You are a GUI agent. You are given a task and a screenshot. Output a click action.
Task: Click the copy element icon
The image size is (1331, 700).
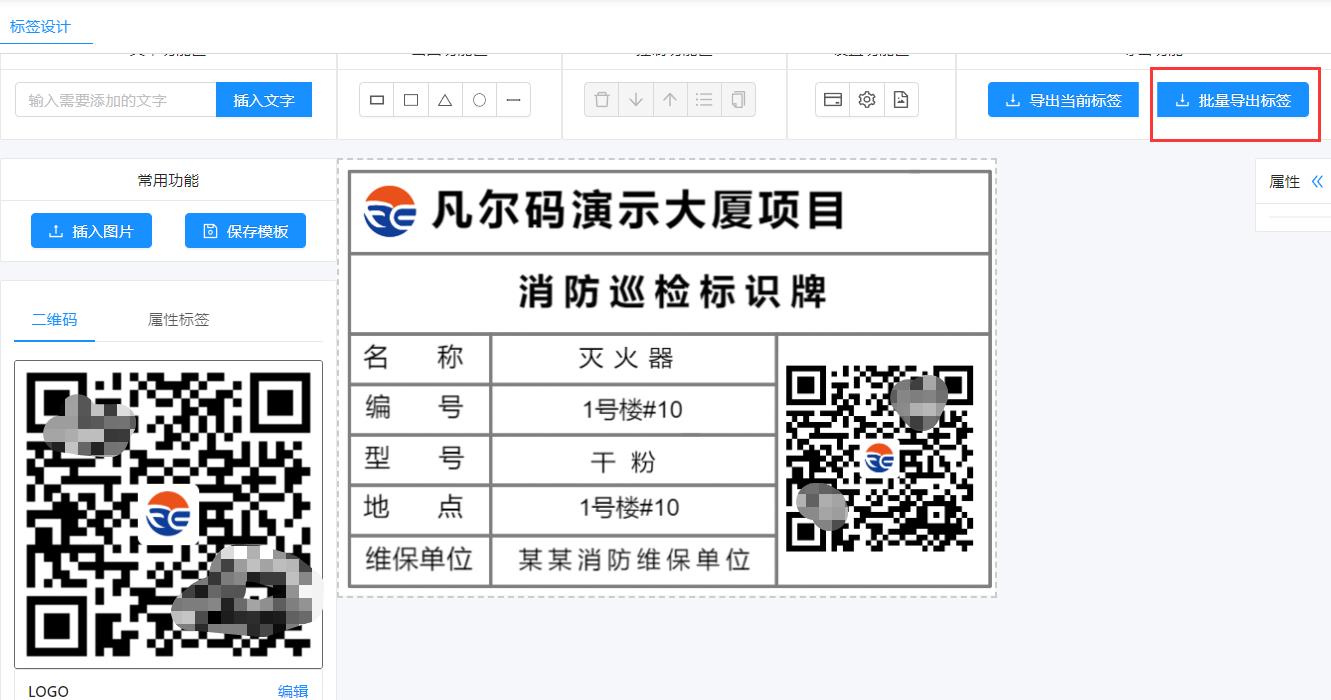738,100
